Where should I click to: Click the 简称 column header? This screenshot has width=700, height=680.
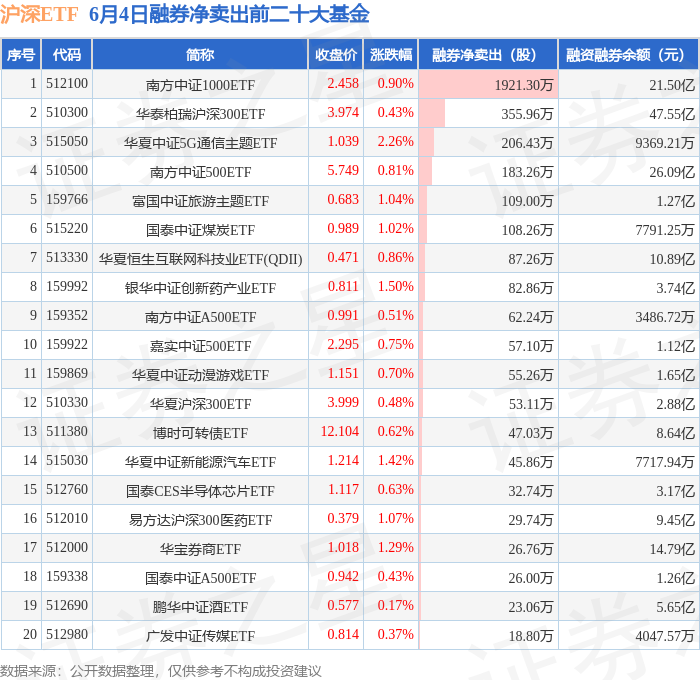(x=200, y=54)
